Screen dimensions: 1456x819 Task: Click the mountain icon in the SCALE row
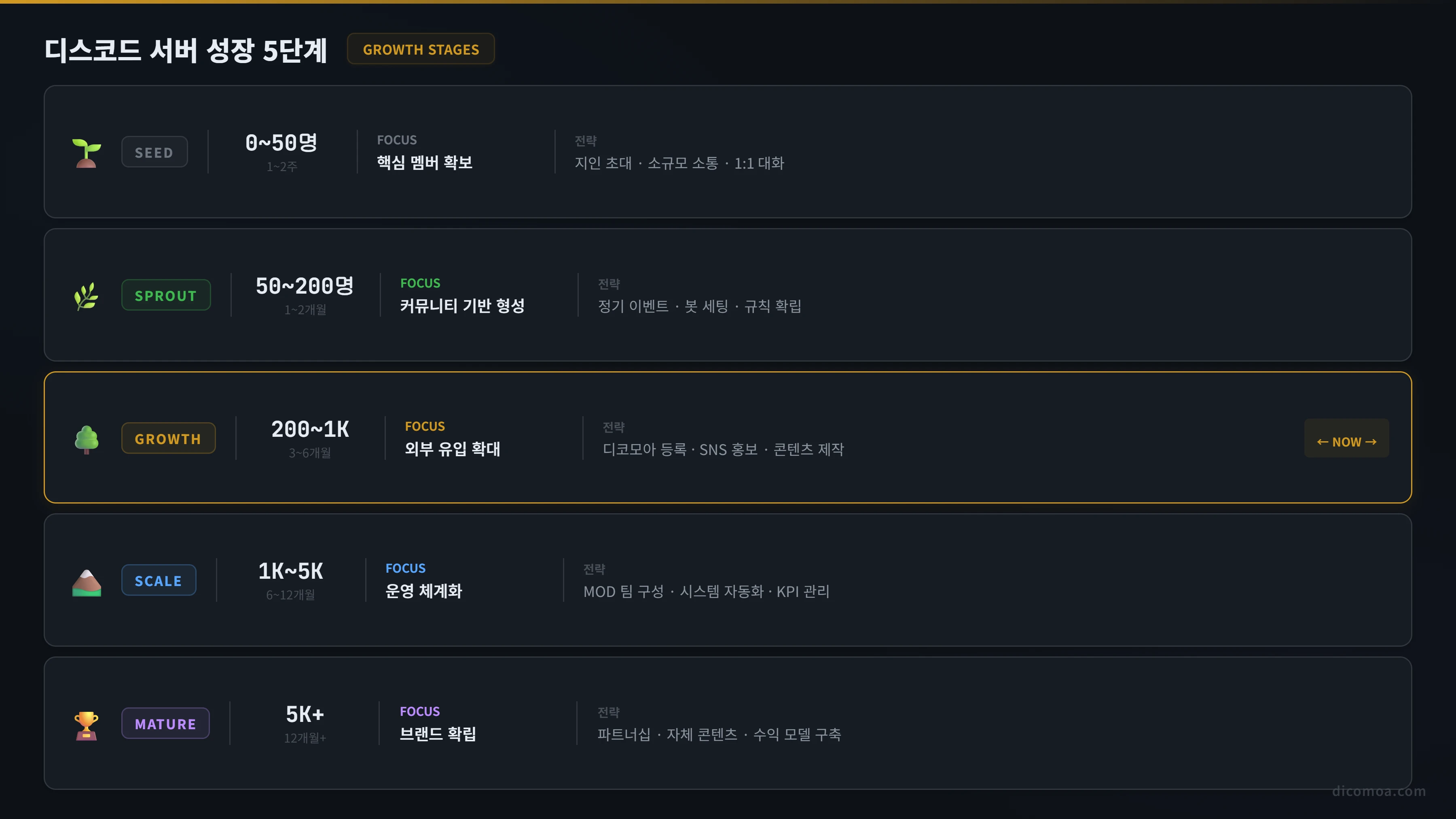point(87,582)
